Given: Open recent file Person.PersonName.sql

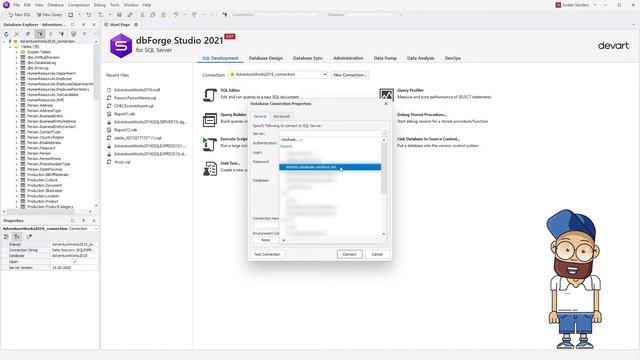Looking at the screenshot, I should point(135,98).
